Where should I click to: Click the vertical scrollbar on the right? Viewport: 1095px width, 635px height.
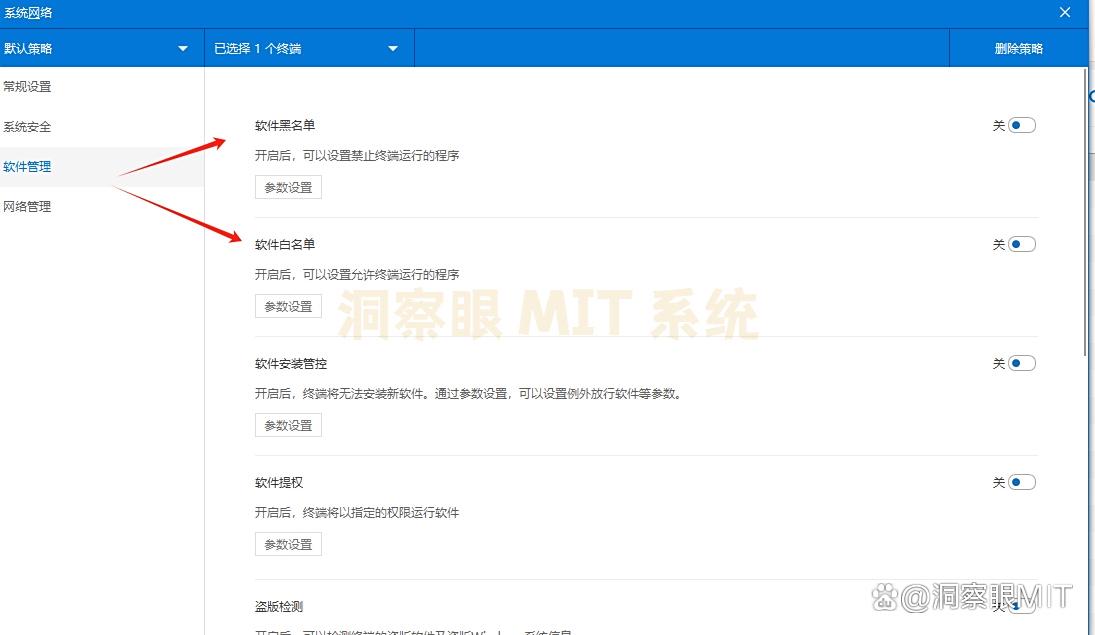click(x=1085, y=210)
